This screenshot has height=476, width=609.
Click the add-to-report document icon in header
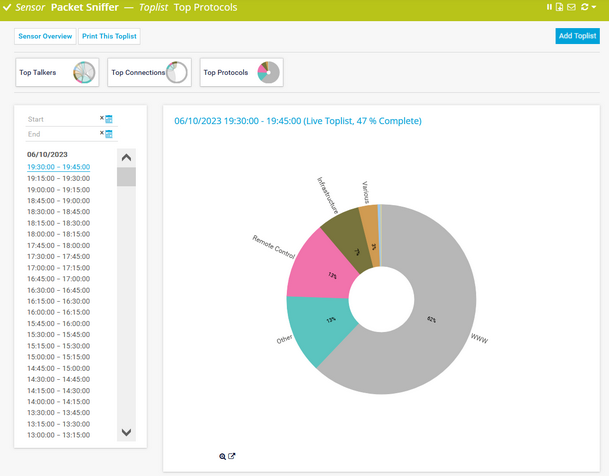coord(559,7)
